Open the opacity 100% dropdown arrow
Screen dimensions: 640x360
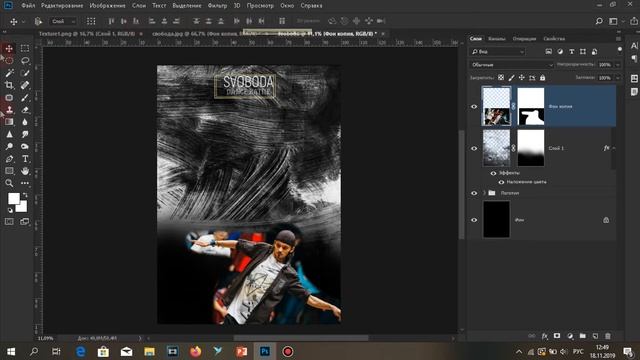coord(618,65)
